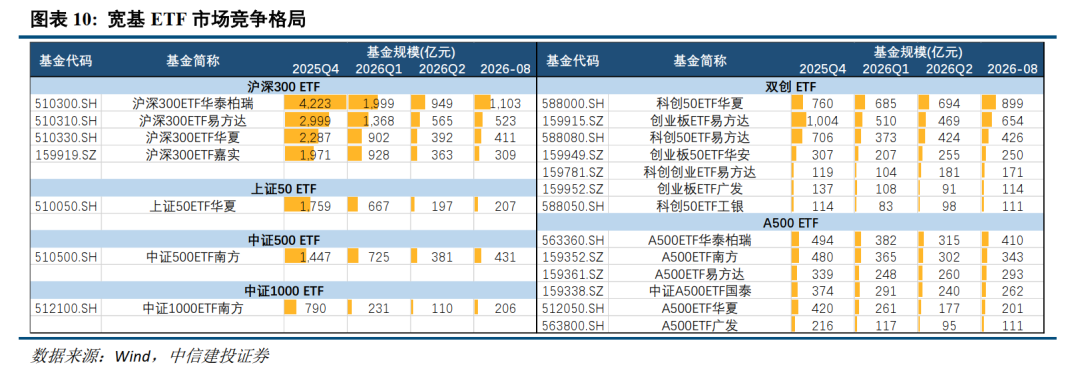Select fund name 沪深300ETF嘉实
Image resolution: width=1080 pixels, height=379 pixels.
pos(193,154)
